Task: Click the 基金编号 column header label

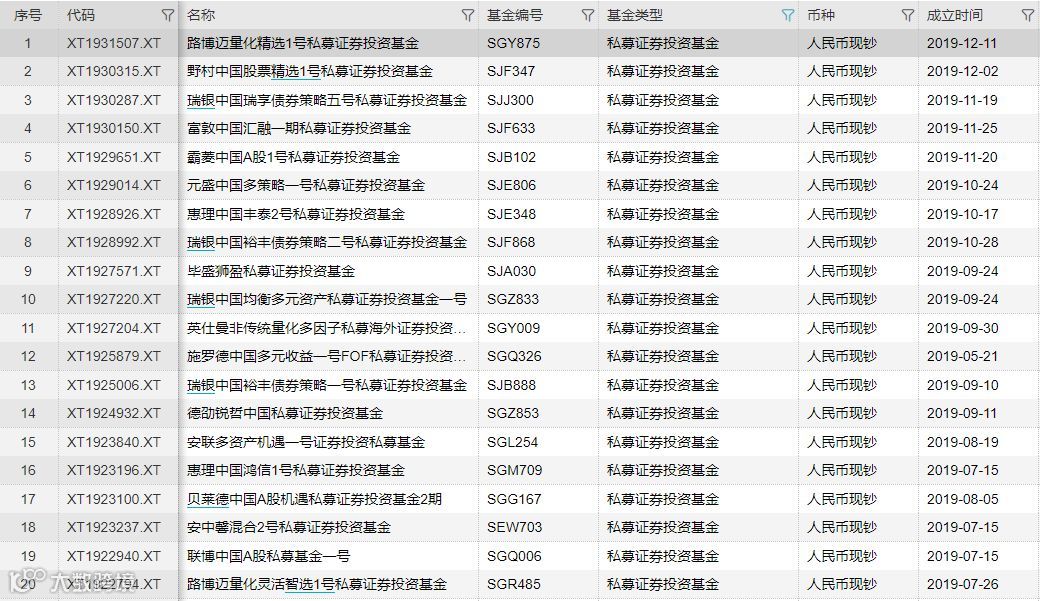Action: [x=515, y=15]
